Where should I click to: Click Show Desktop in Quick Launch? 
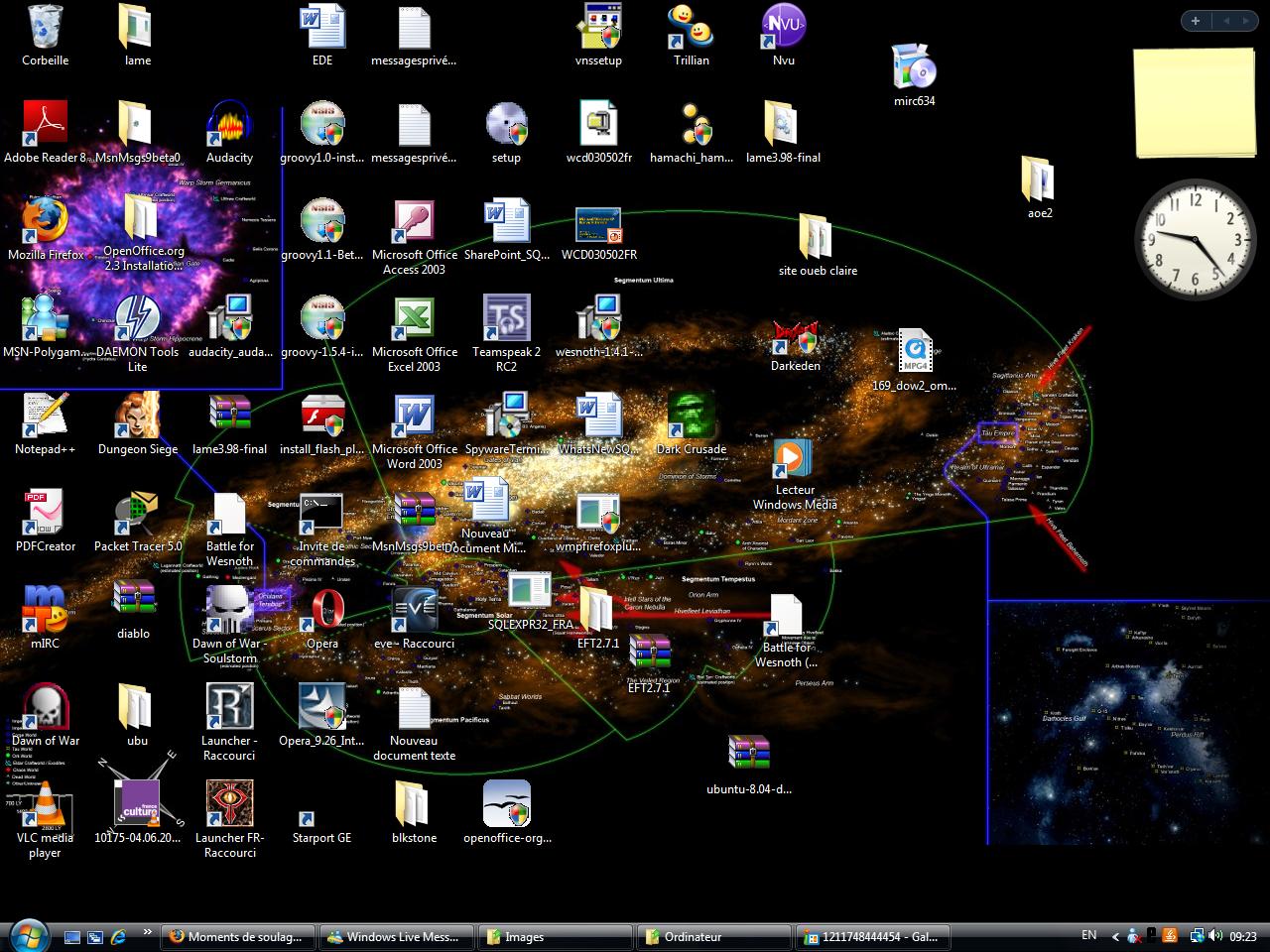coord(71,936)
